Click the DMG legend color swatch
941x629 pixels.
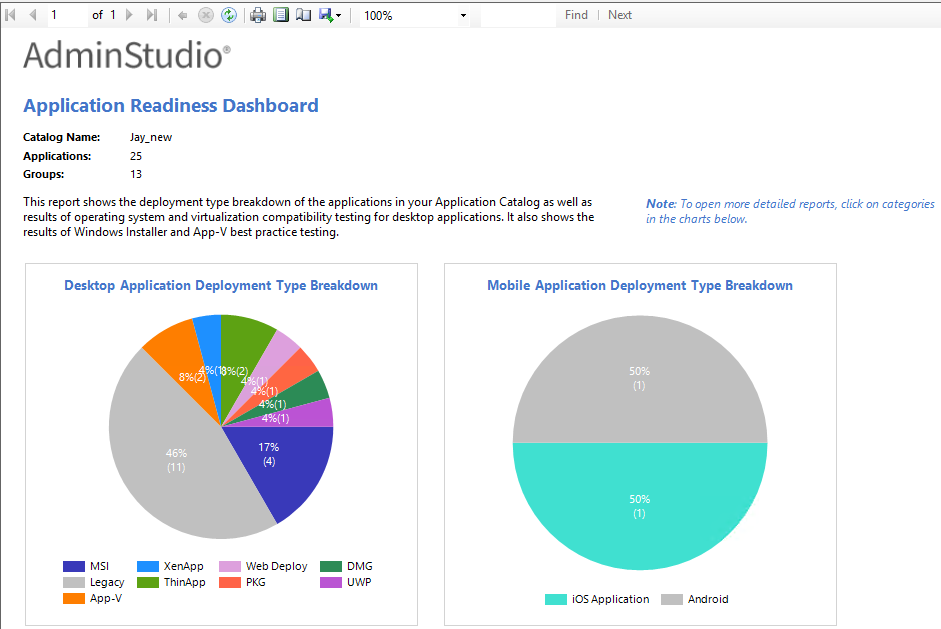pyautogui.click(x=331, y=566)
